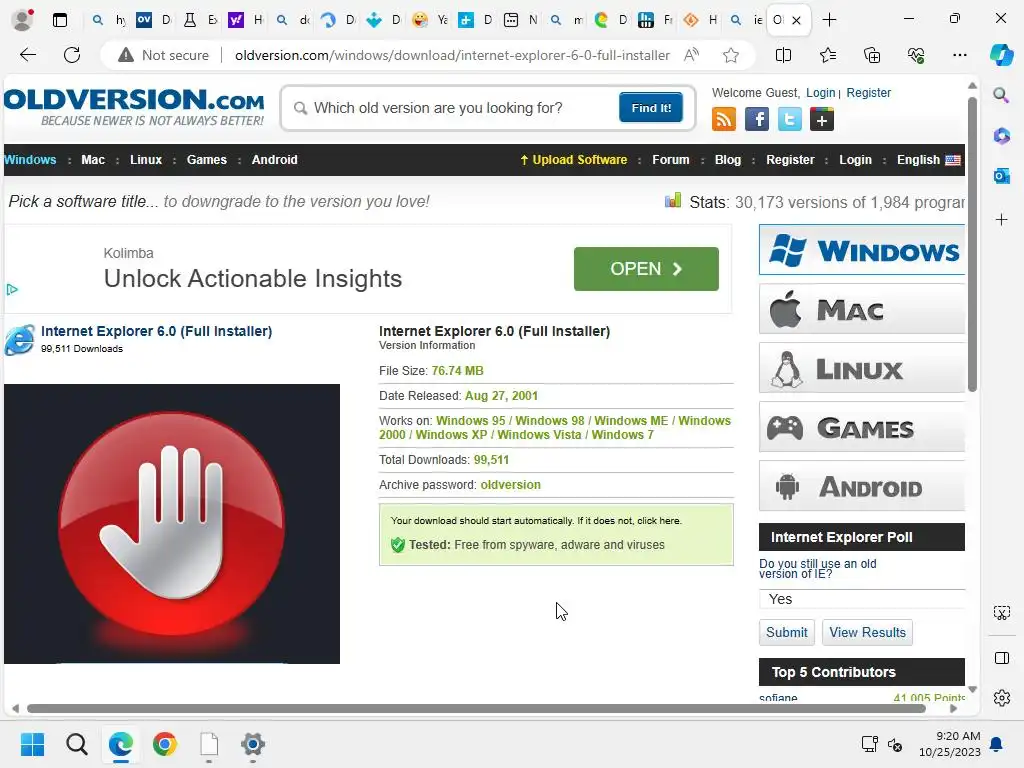Open Browser essentials heart icon
The height and width of the screenshot is (768, 1024).
pyautogui.click(x=916, y=55)
